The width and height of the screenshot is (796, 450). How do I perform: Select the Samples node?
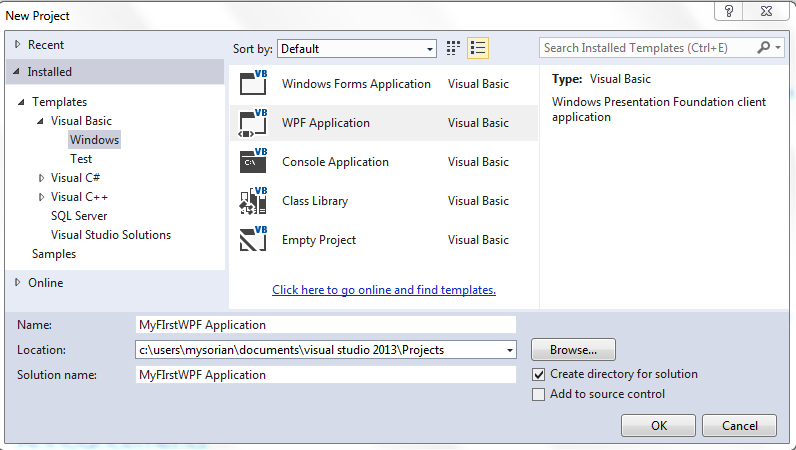[54, 254]
